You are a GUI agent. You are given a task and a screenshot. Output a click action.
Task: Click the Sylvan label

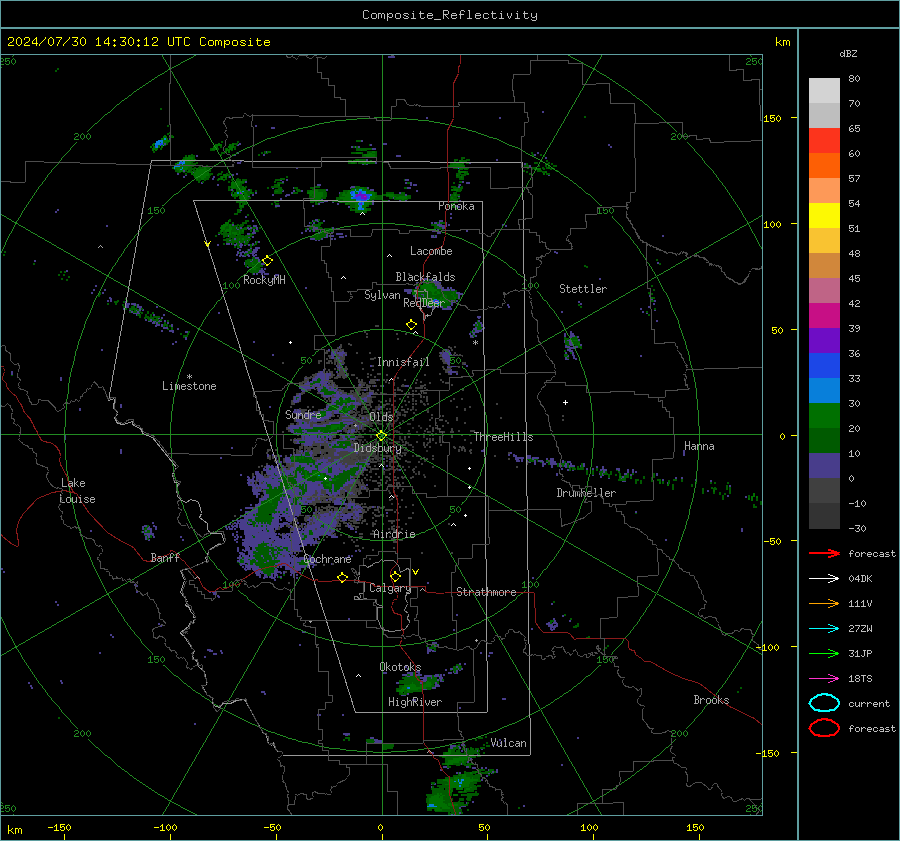point(382,295)
